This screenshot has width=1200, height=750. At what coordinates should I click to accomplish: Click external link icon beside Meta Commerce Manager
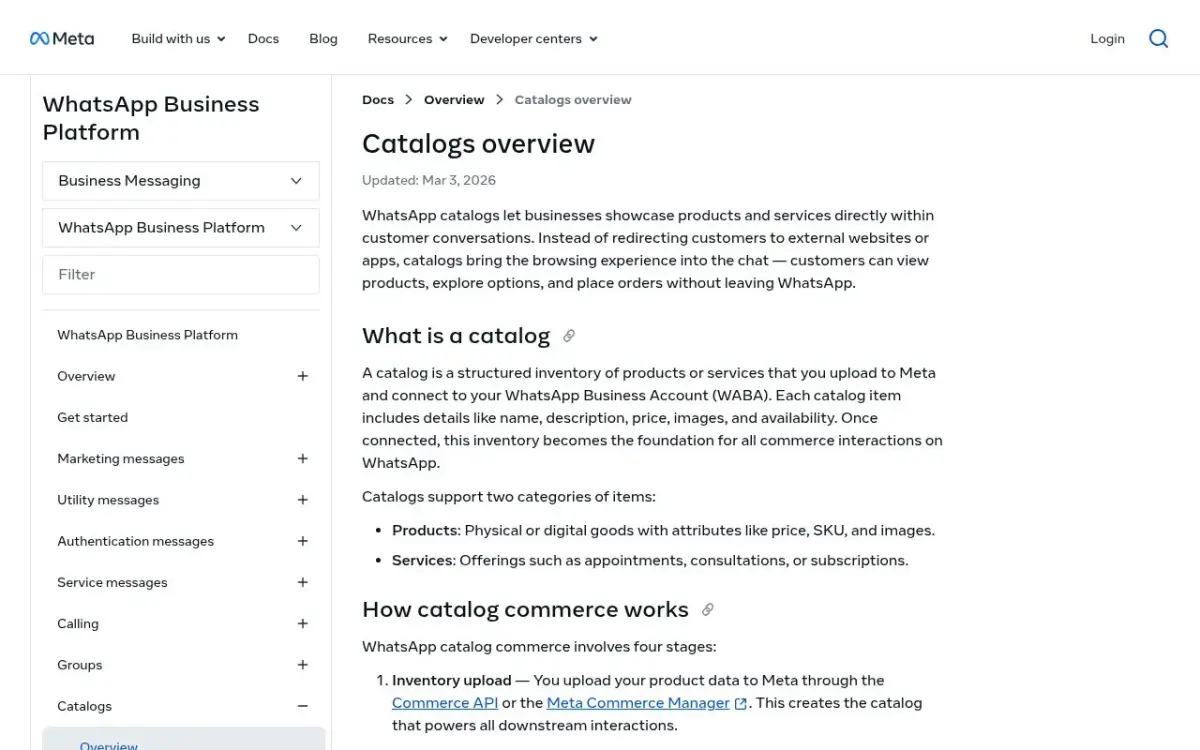tap(741, 704)
